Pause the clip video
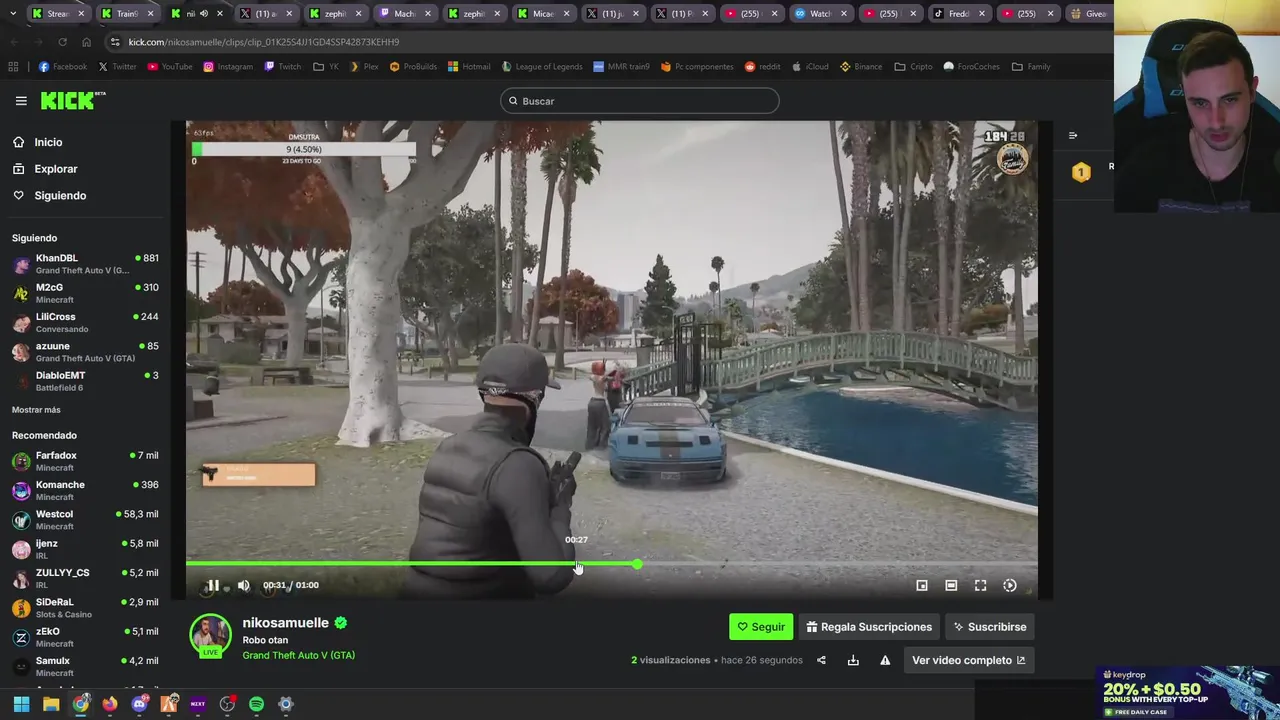Screen dimensions: 1280x720 coord(213,586)
